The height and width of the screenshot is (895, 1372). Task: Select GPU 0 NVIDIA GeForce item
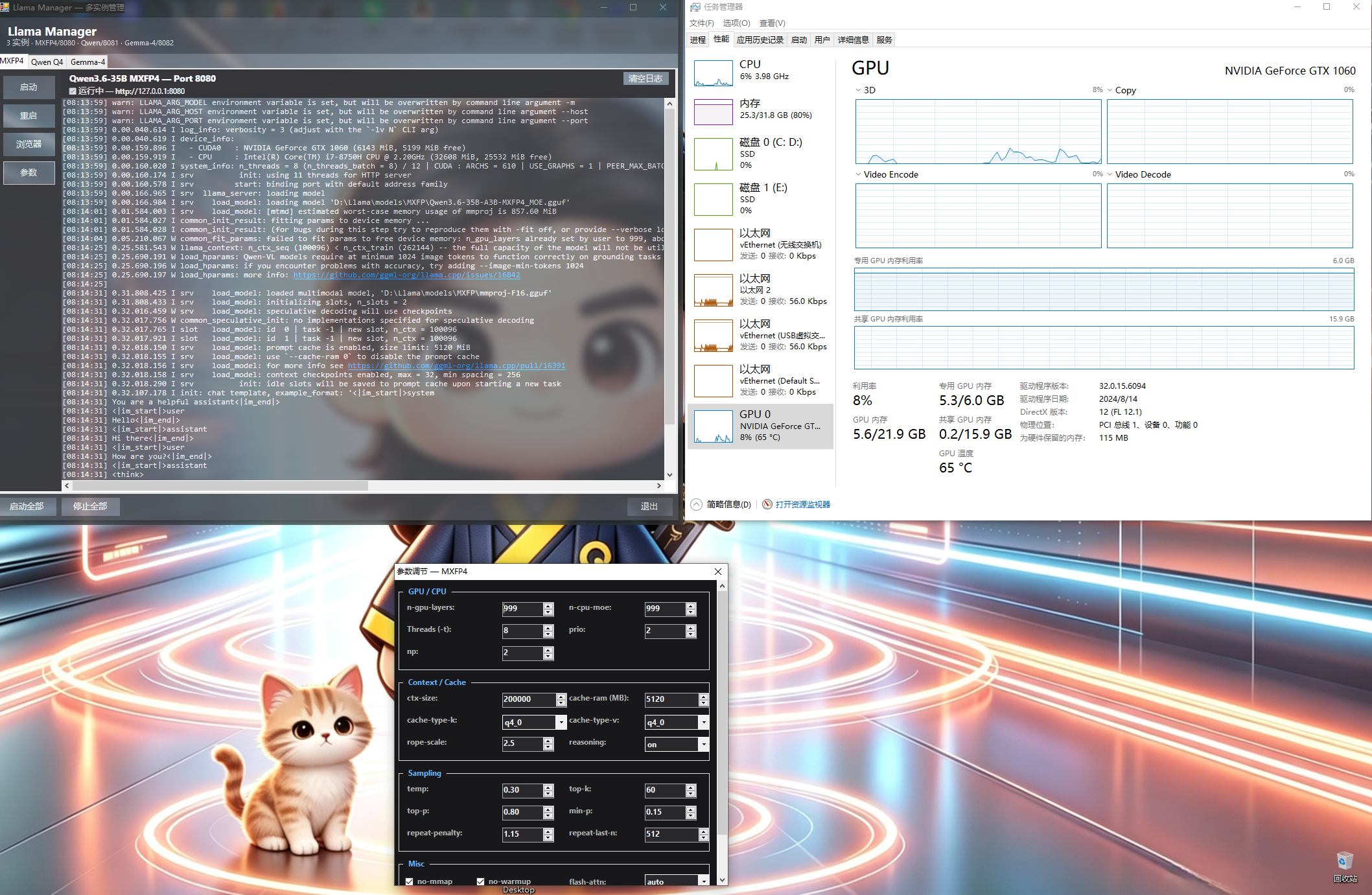pyautogui.click(x=760, y=426)
